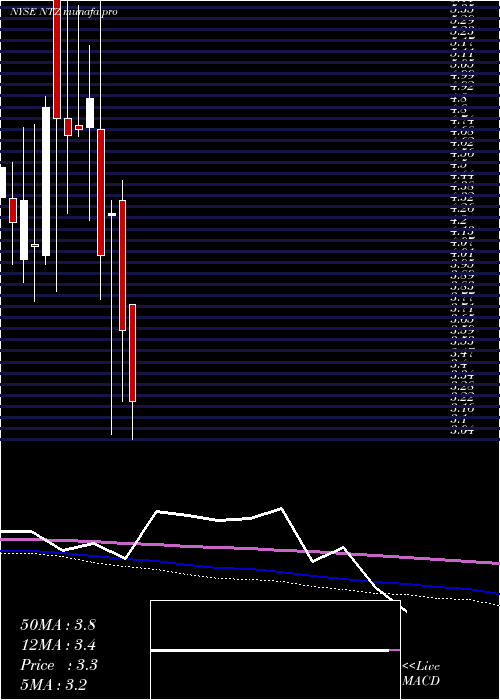Screen dimensions: 500x700
Task: Click the 3.04 price axis label
Action: click(x=462, y=430)
